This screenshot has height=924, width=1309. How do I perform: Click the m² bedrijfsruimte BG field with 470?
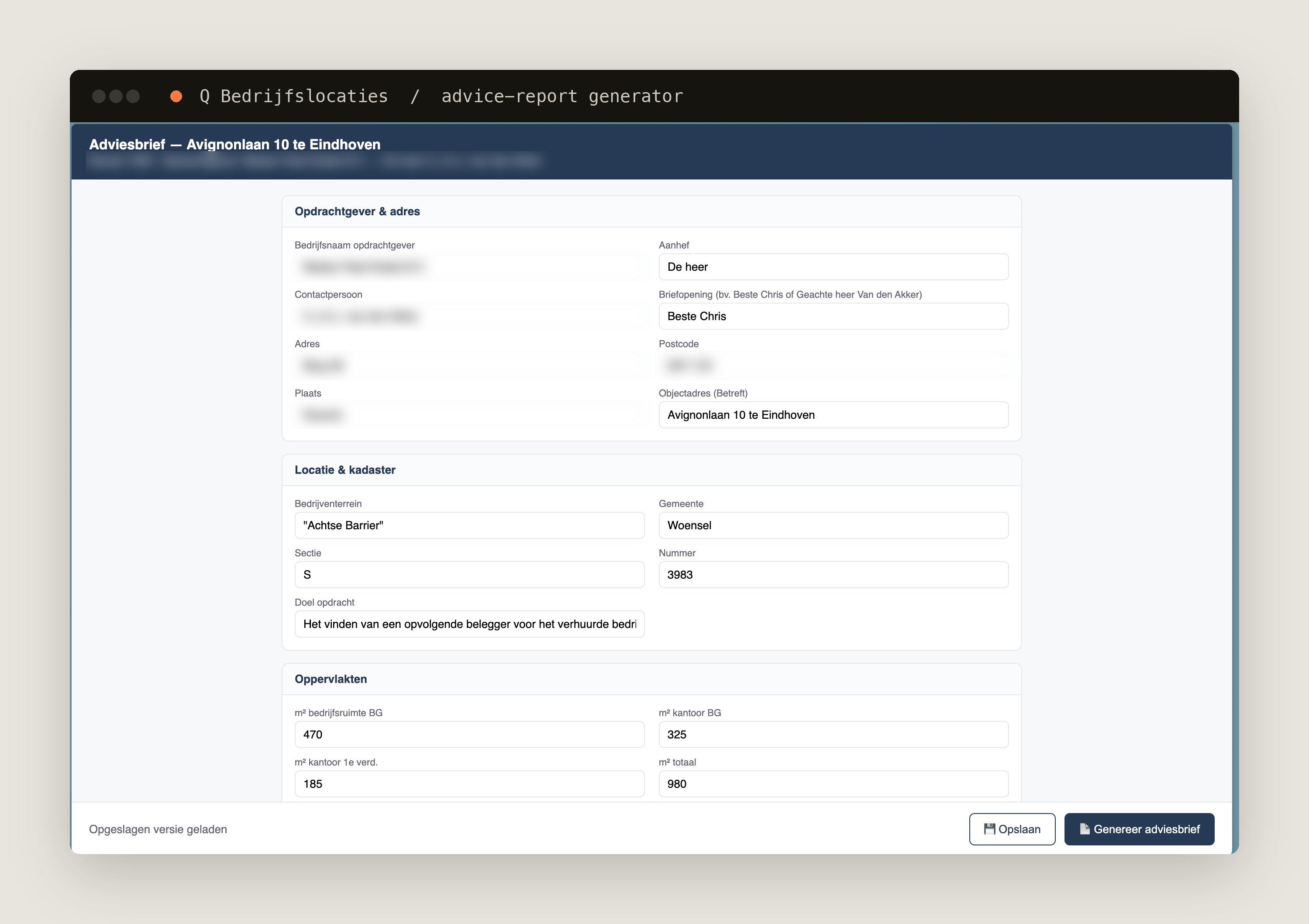click(x=469, y=734)
